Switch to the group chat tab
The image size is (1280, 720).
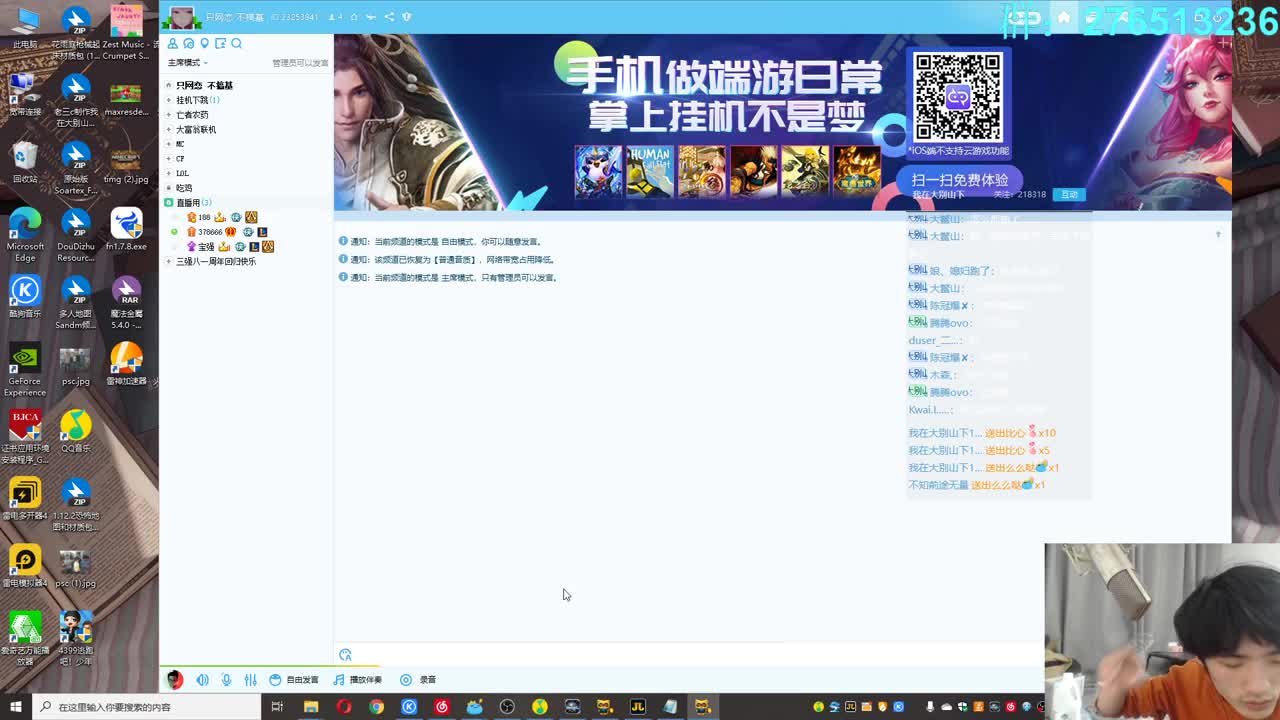(189, 43)
